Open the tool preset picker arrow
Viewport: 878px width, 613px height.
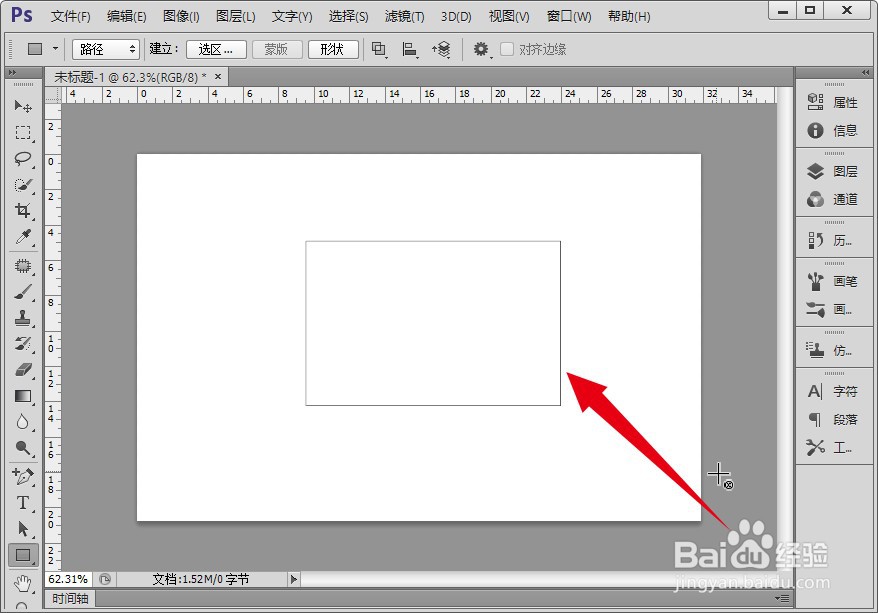pyautogui.click(x=55, y=49)
